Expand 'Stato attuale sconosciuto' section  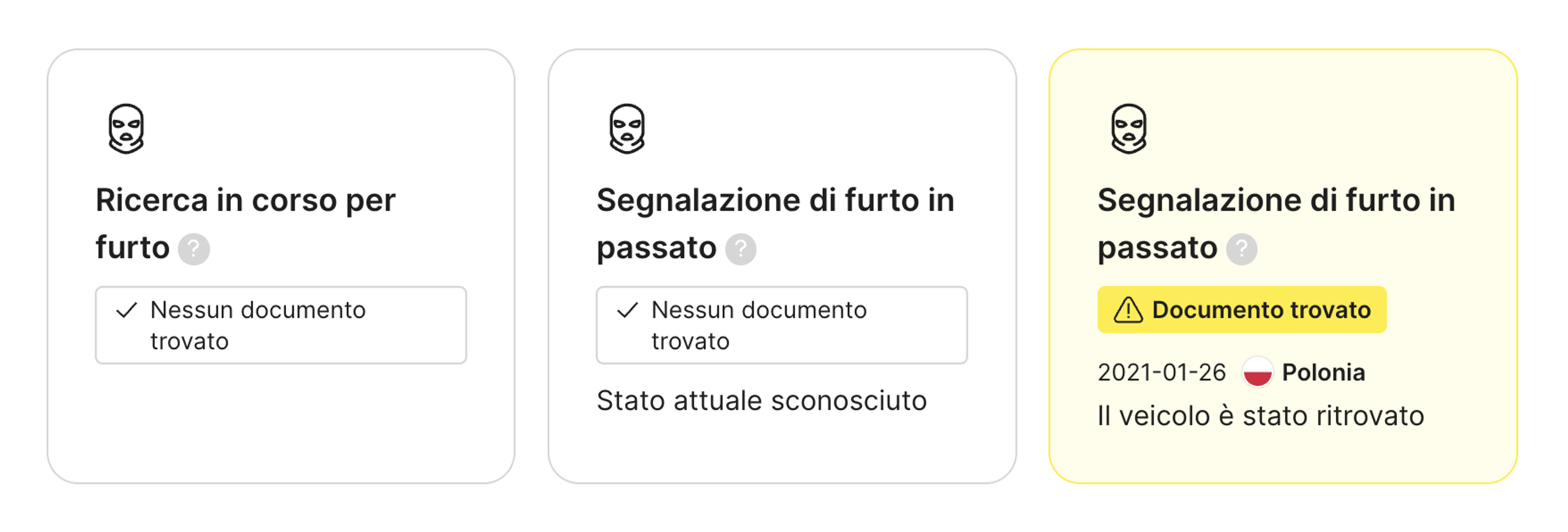tap(762, 401)
